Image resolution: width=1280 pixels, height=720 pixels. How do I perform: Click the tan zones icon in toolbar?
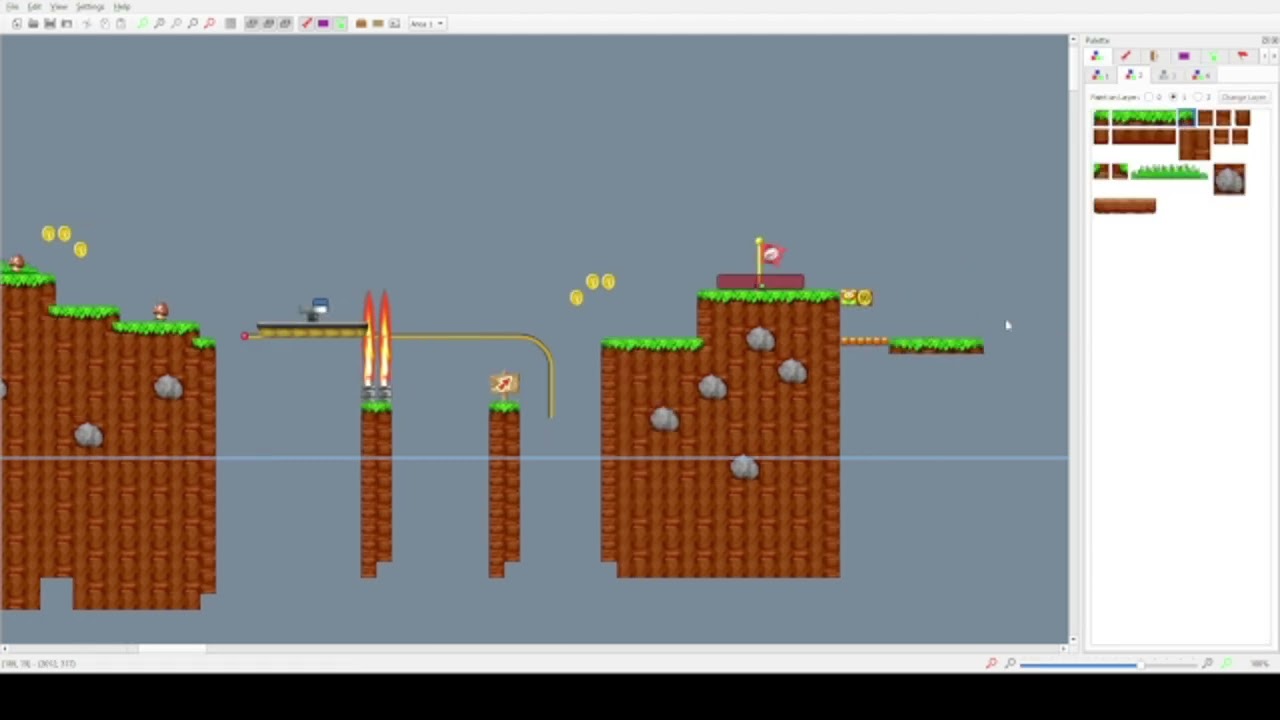pos(378,23)
